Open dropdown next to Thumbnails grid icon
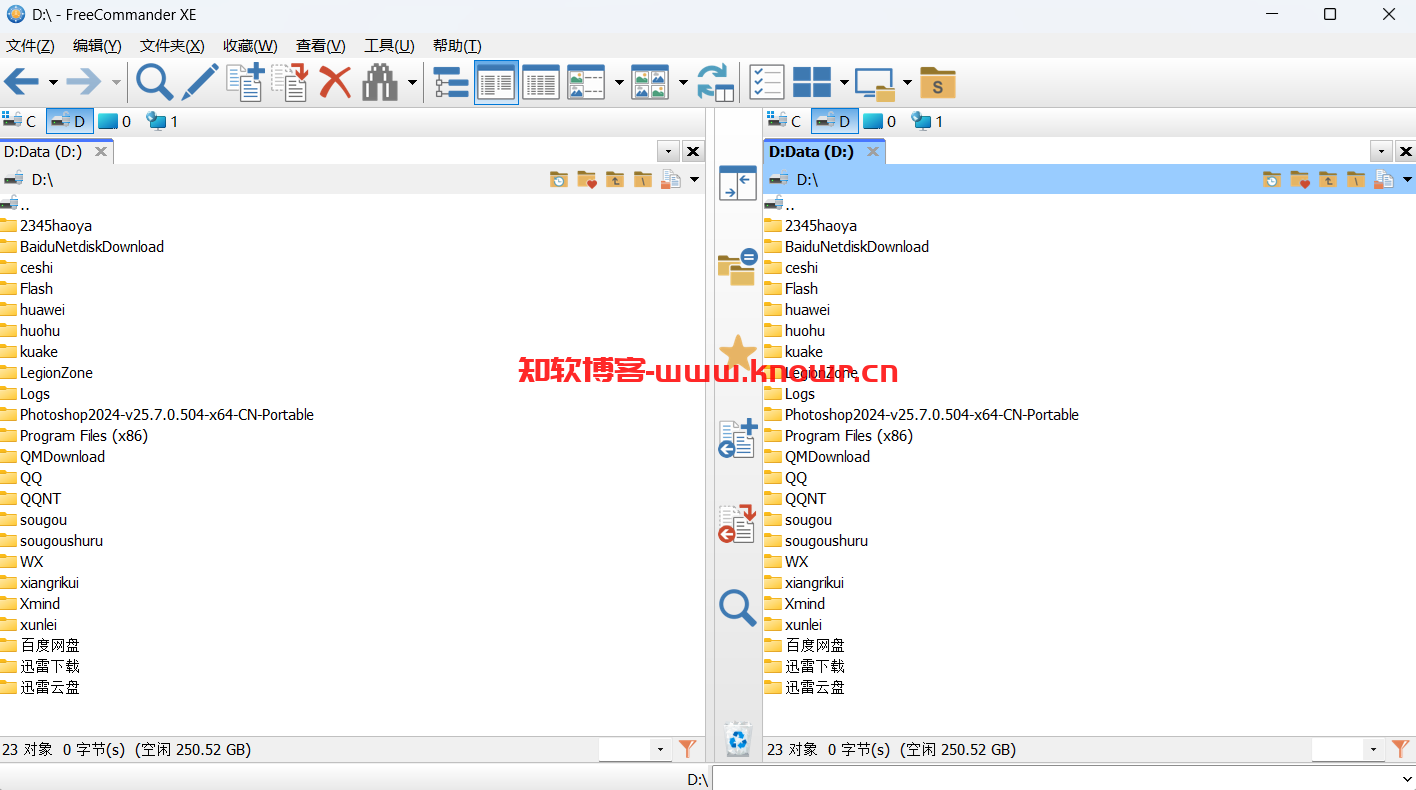Viewport: 1416px width, 790px height. (x=683, y=83)
